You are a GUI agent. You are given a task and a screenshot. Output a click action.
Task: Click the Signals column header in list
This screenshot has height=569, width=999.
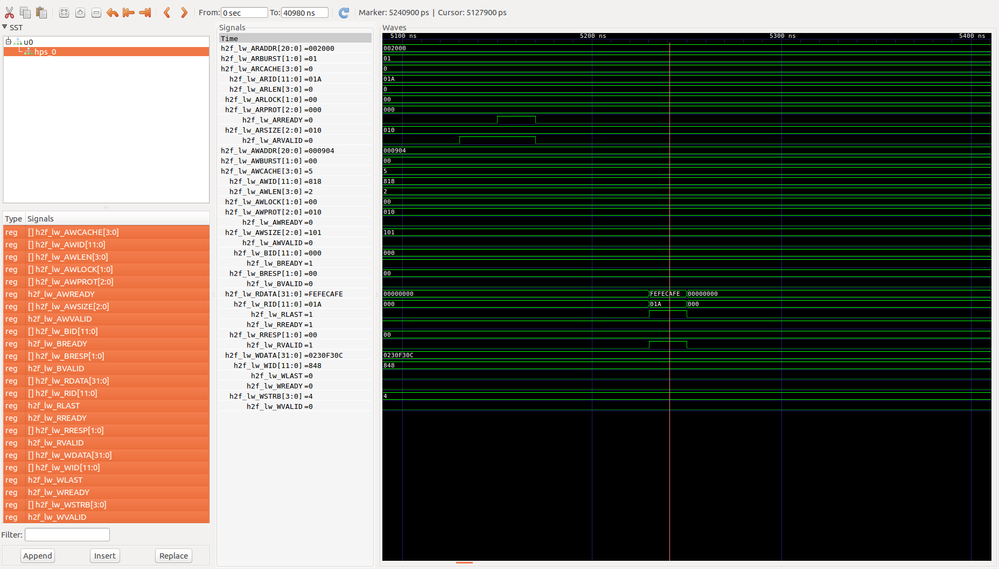pyautogui.click(x=40, y=219)
